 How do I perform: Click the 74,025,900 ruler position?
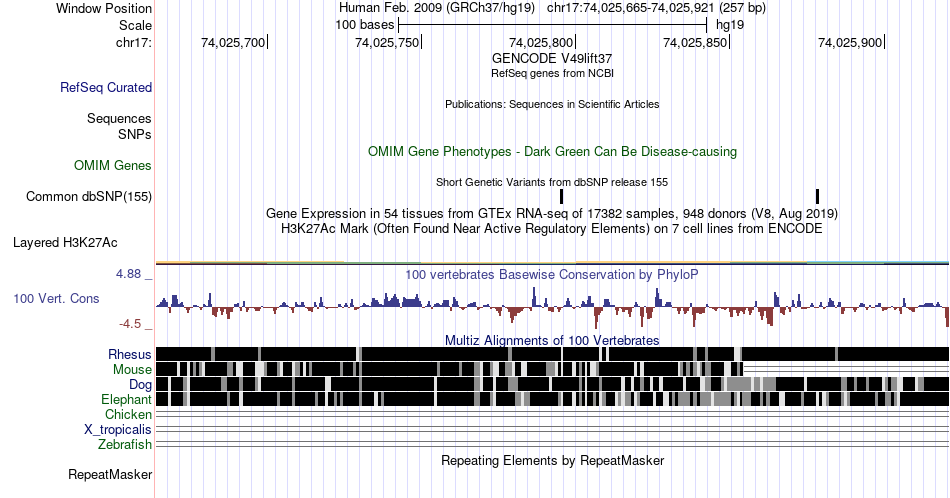point(850,42)
